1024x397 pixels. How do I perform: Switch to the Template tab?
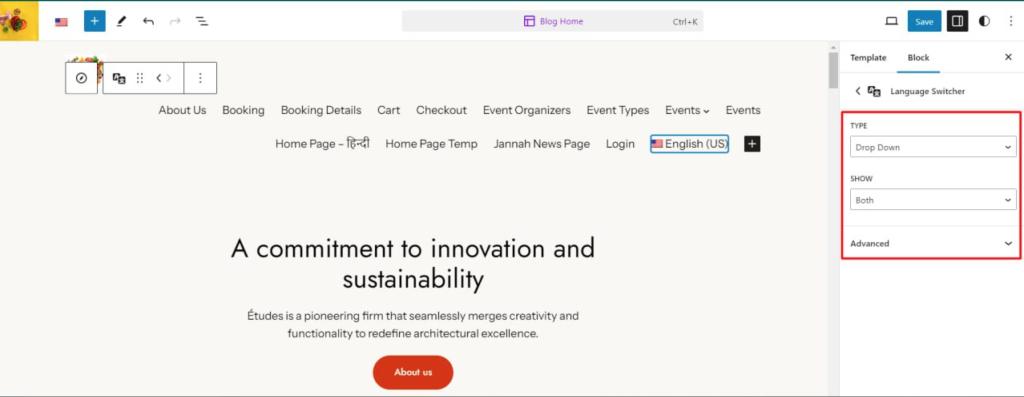tap(868, 57)
